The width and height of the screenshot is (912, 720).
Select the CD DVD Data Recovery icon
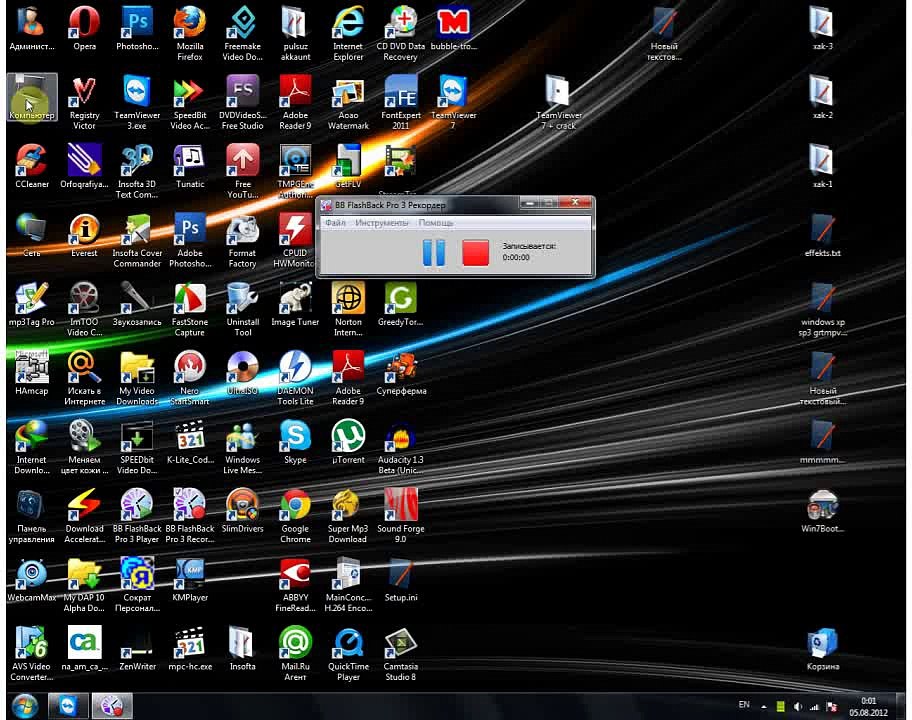pos(400,33)
